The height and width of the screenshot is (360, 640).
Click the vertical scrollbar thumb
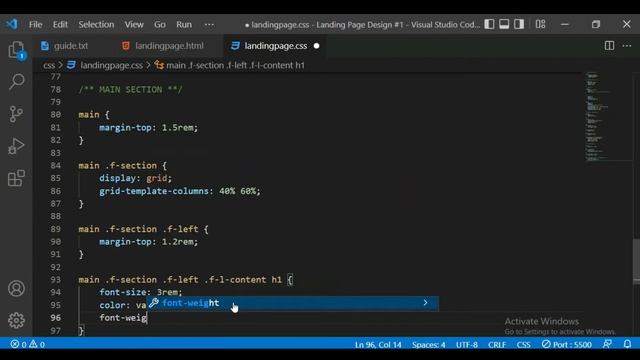point(636,260)
